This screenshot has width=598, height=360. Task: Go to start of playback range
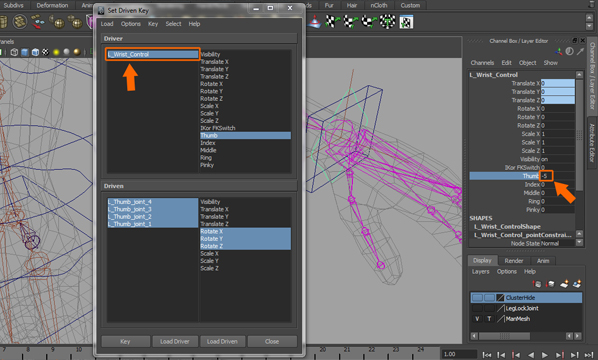tap(487, 355)
